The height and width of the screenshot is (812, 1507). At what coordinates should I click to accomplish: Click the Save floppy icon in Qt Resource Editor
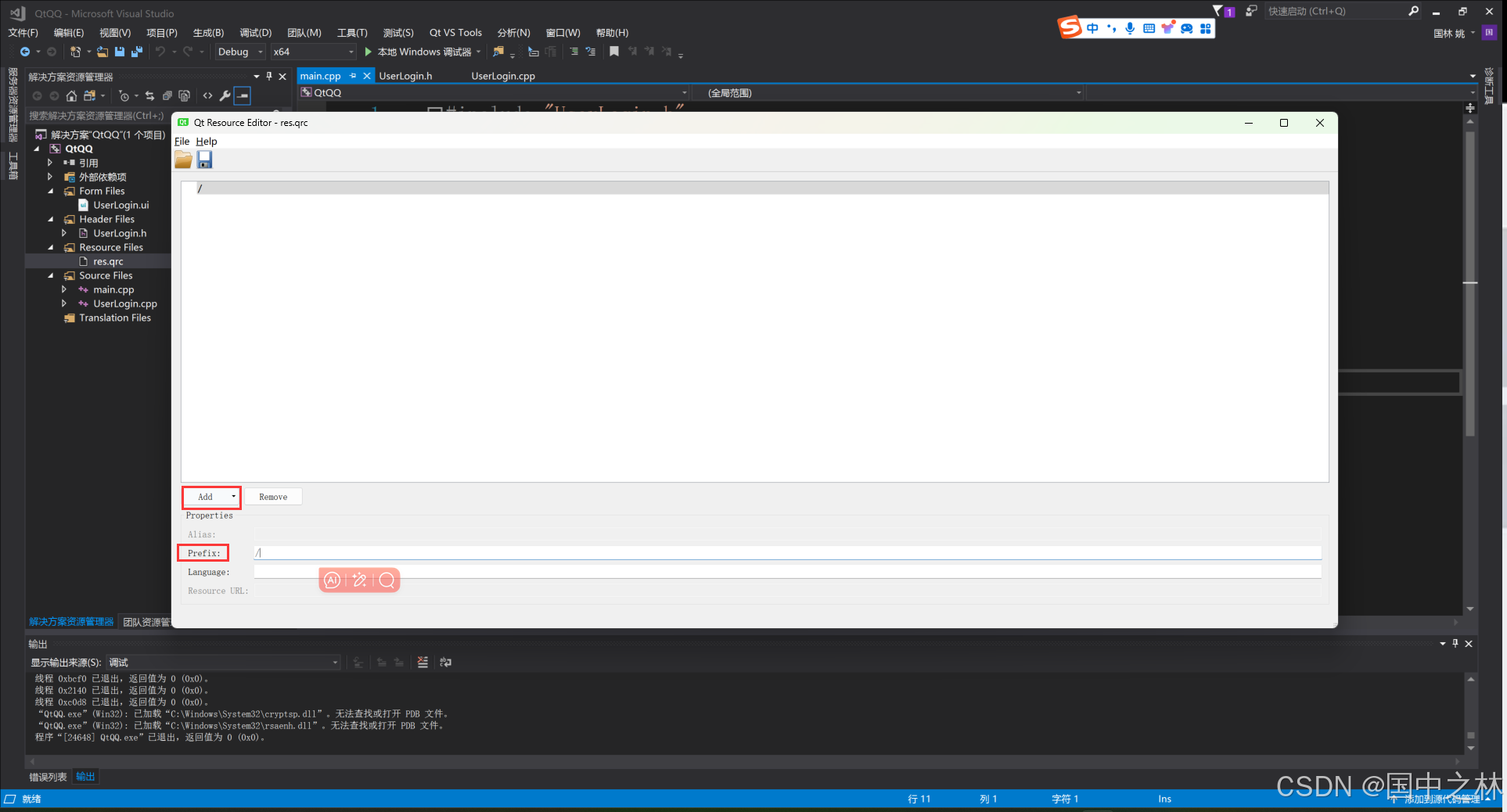(x=205, y=160)
